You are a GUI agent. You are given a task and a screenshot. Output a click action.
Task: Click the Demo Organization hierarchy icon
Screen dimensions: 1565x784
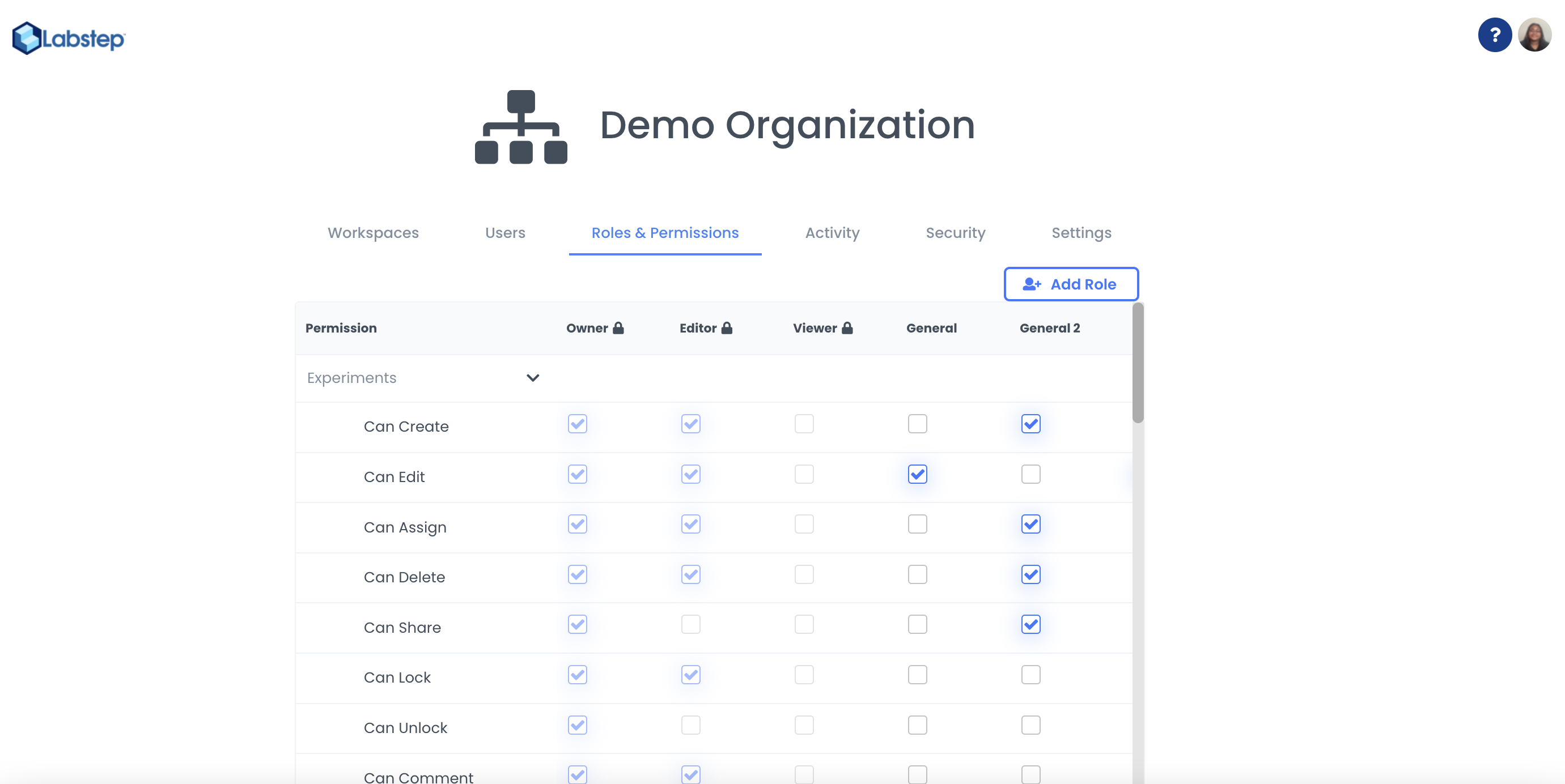(x=521, y=127)
